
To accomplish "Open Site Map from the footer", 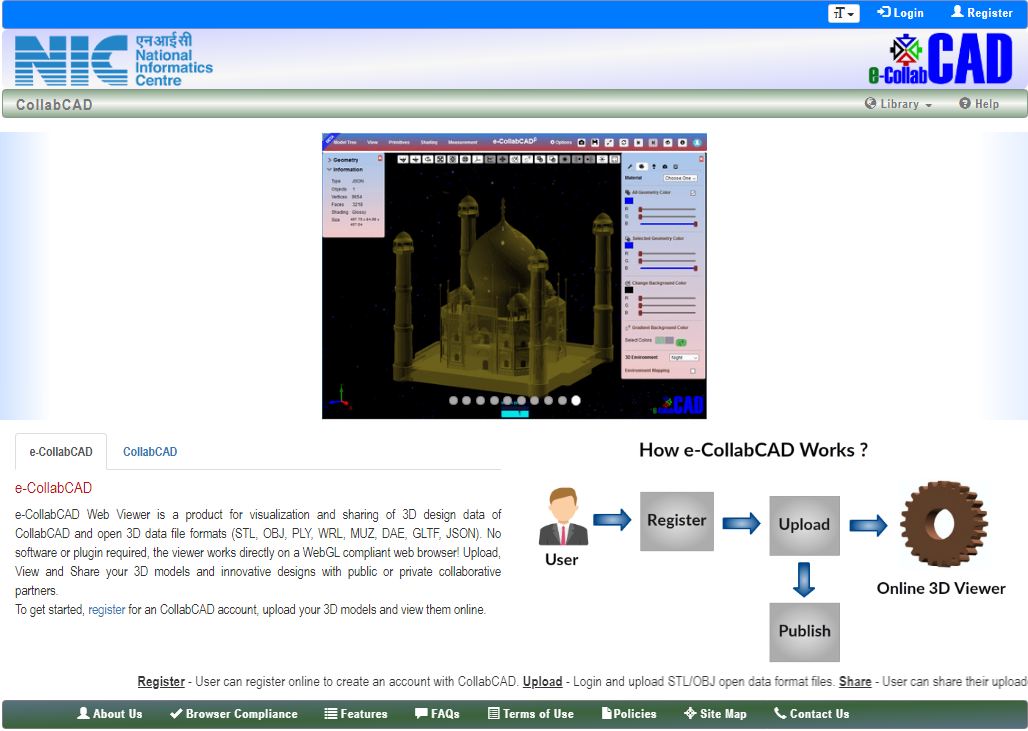I will [715, 714].
